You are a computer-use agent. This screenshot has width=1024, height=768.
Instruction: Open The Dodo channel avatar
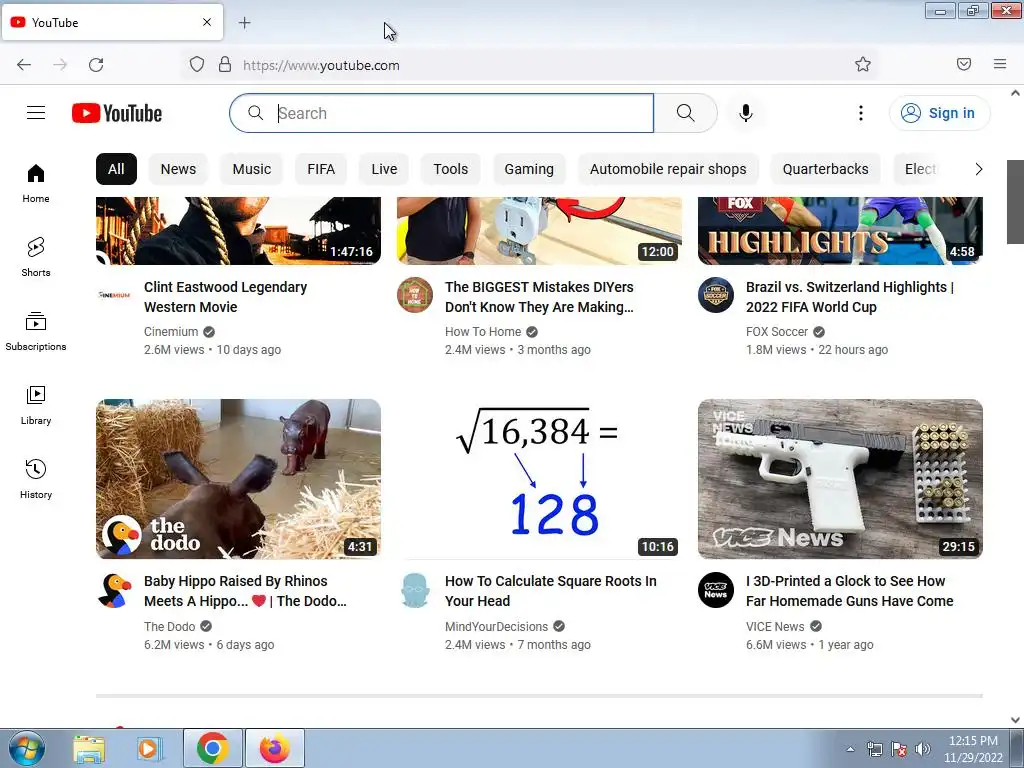tap(114, 590)
